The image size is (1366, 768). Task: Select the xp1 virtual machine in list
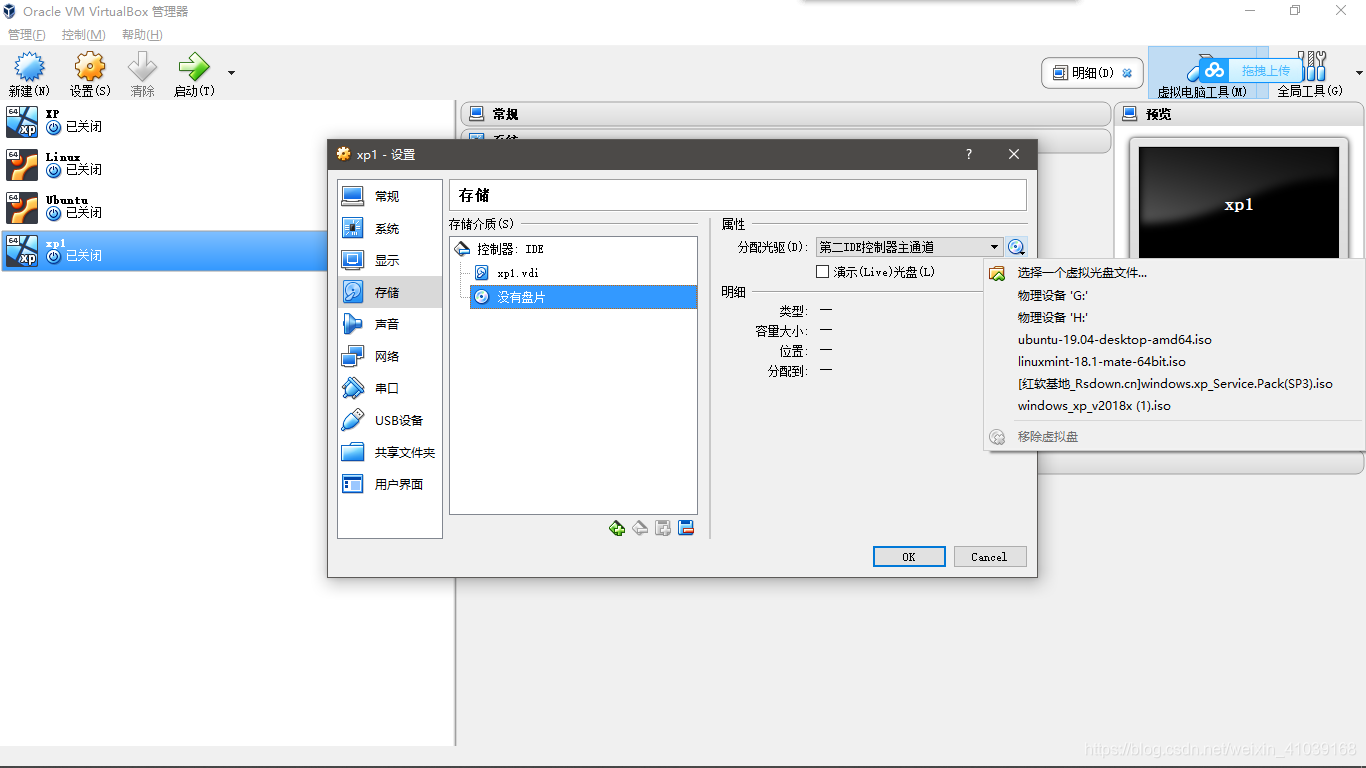point(227,251)
